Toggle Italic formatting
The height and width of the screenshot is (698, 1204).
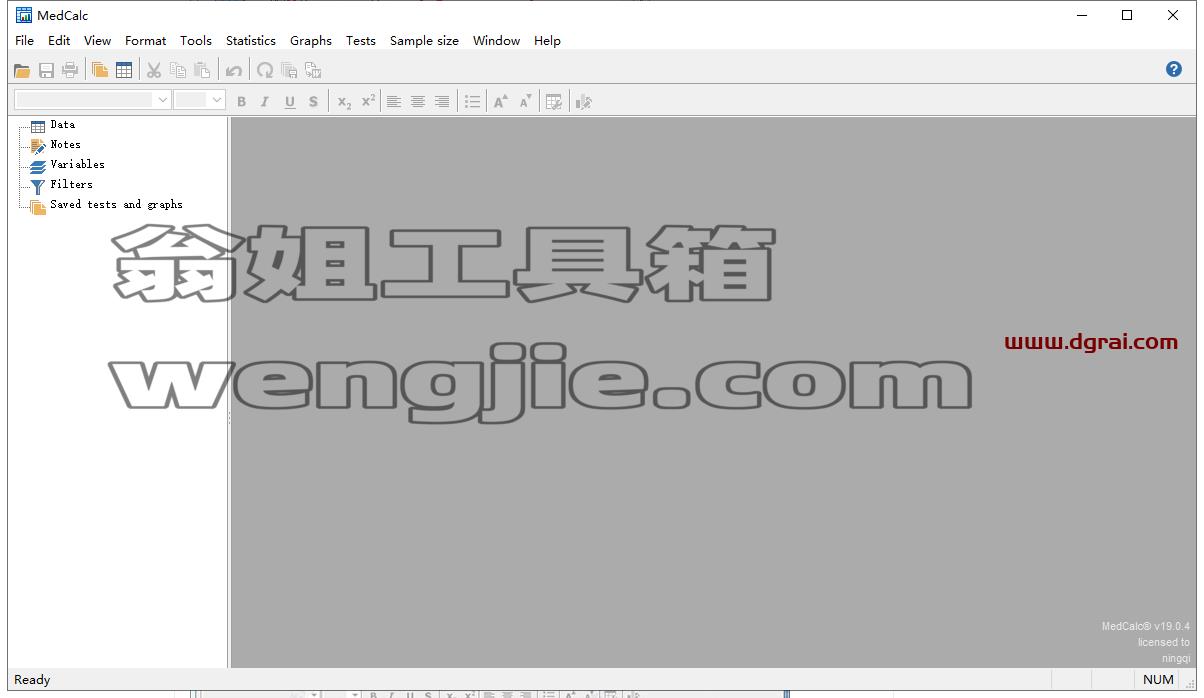[265, 101]
